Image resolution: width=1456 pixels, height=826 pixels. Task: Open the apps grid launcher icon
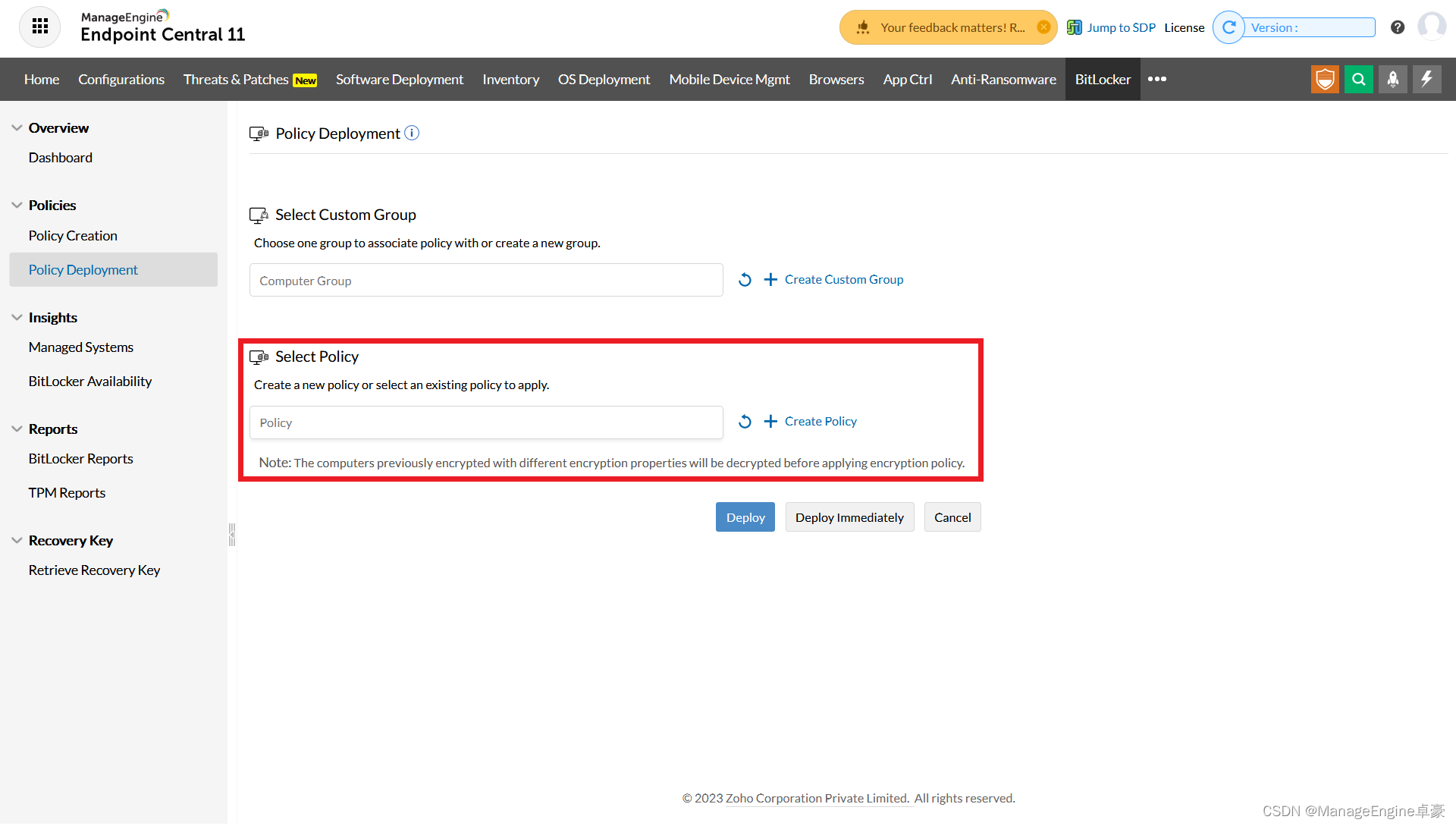[40, 27]
